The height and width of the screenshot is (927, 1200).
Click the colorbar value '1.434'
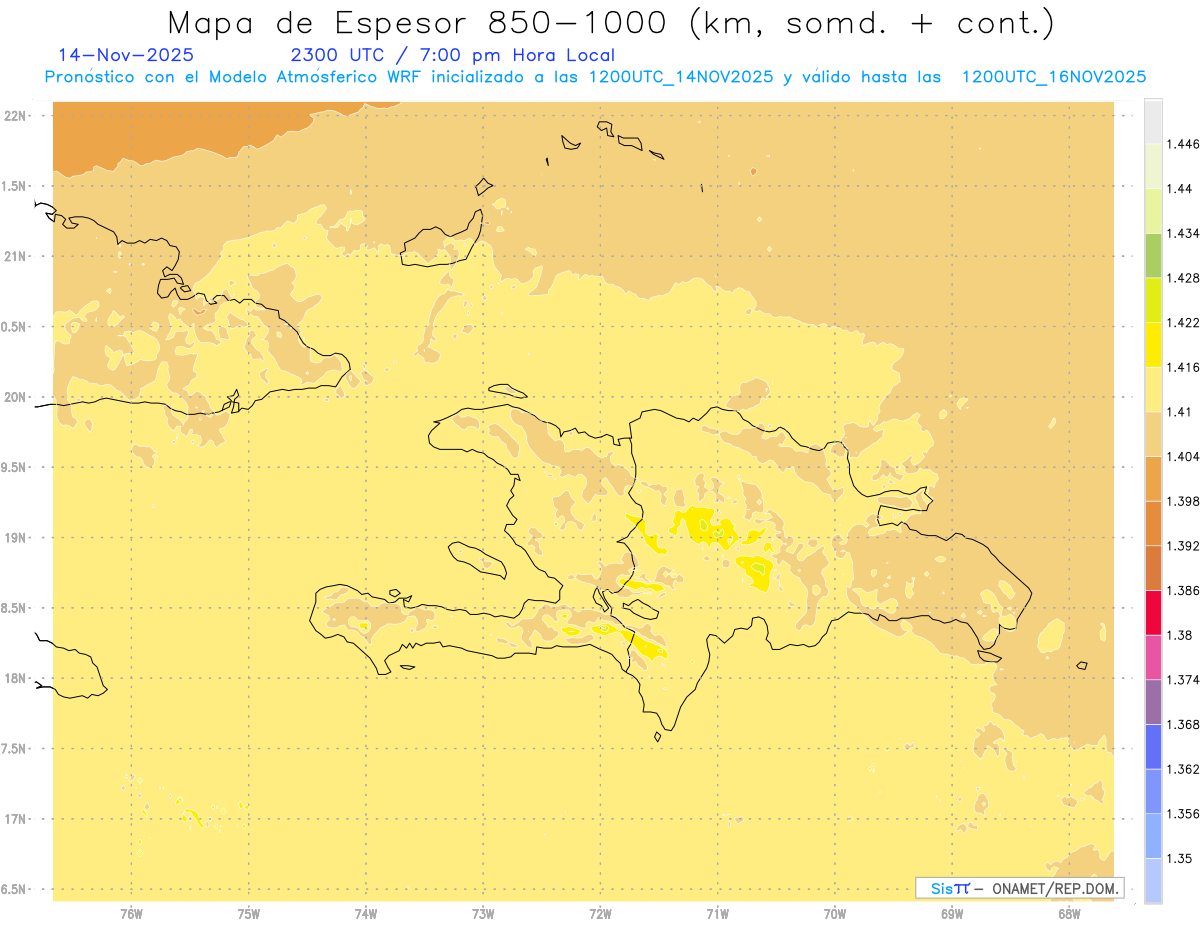[x=1181, y=234]
